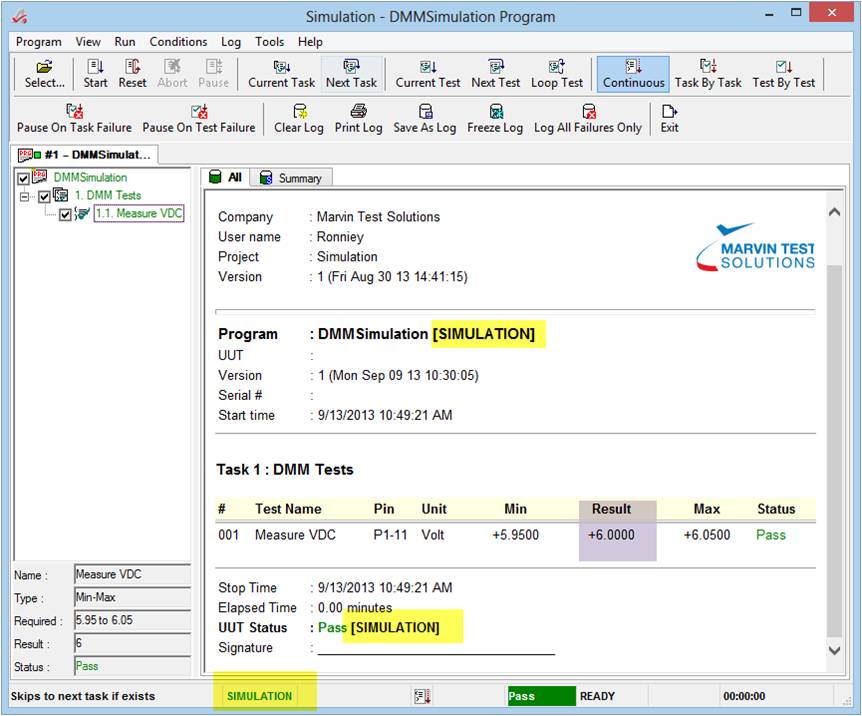Clear the log output
Viewport: 862px width, 716px height.
(x=299, y=118)
